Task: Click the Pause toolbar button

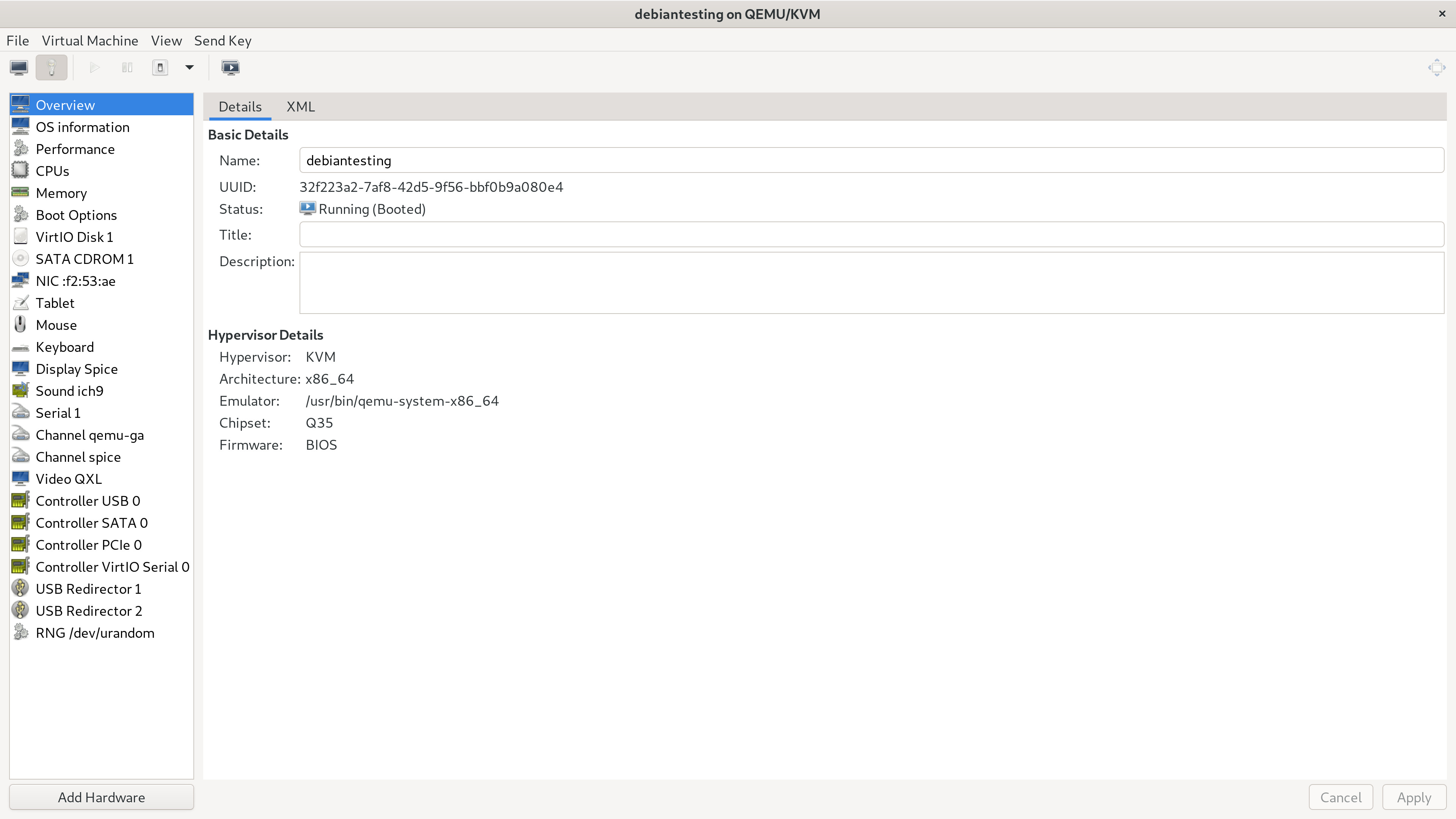Action: coord(127,68)
